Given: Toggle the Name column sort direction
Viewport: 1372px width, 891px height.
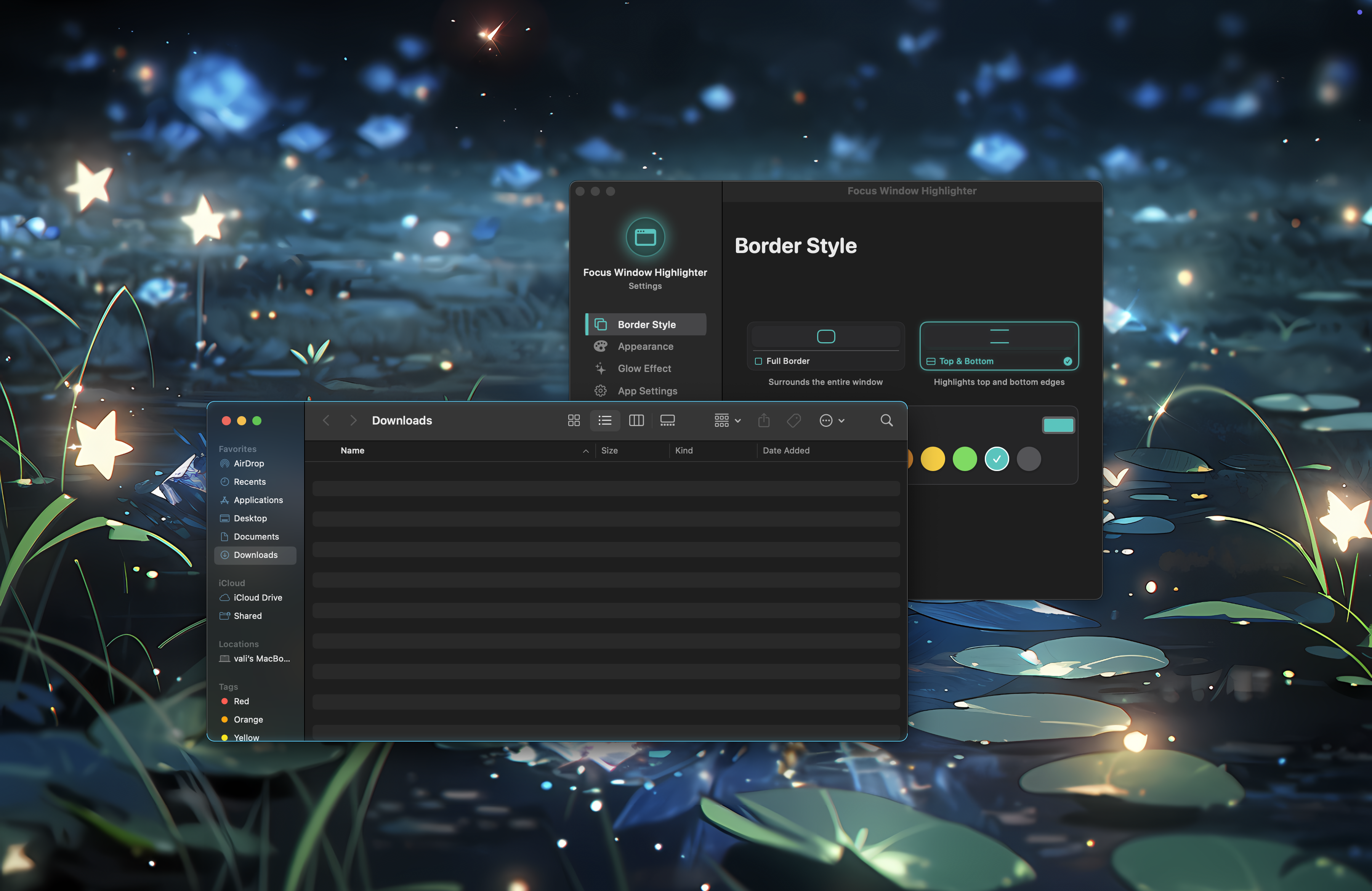Looking at the screenshot, I should (585, 450).
